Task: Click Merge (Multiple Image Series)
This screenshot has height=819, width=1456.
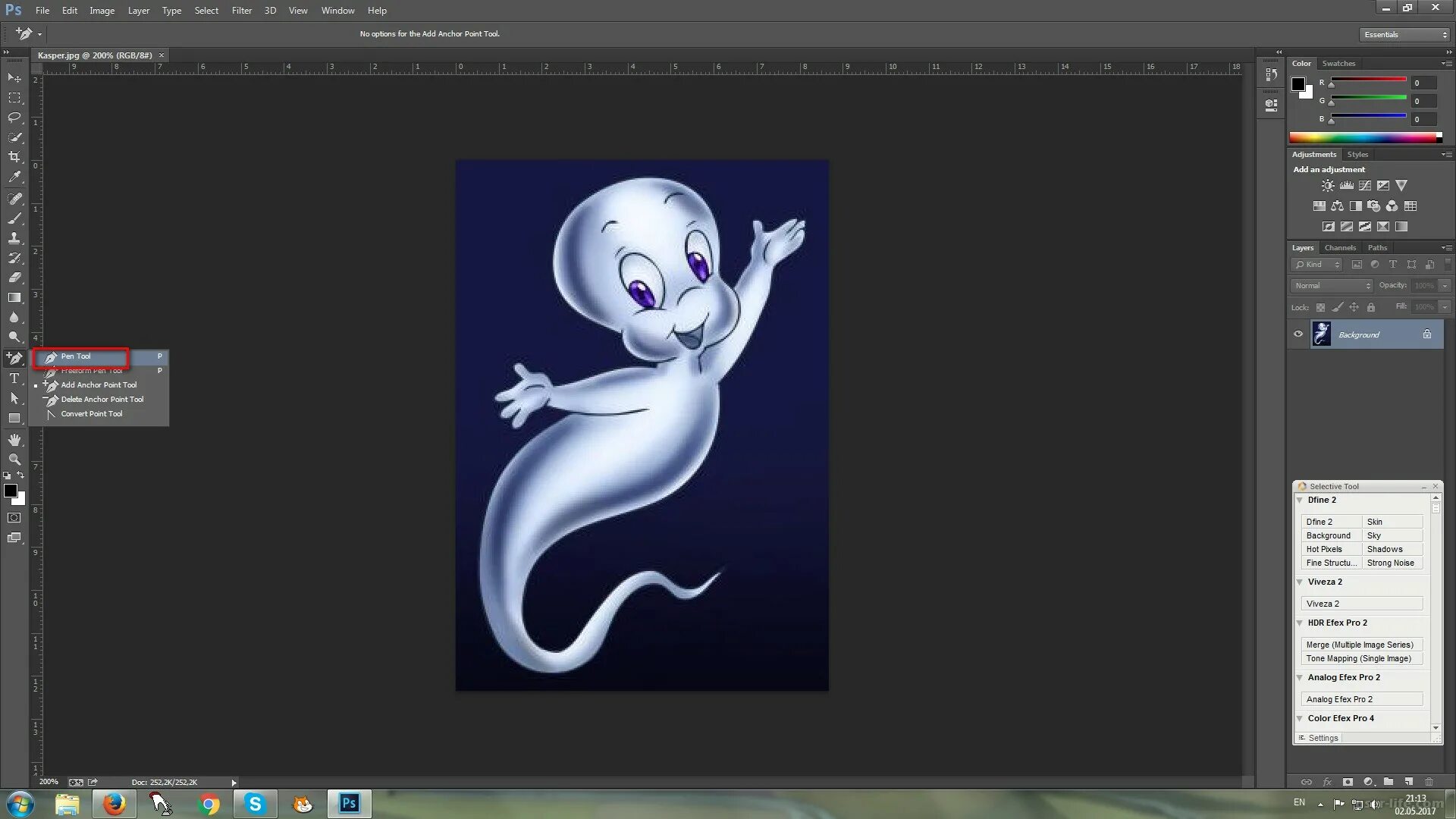Action: 1362,645
